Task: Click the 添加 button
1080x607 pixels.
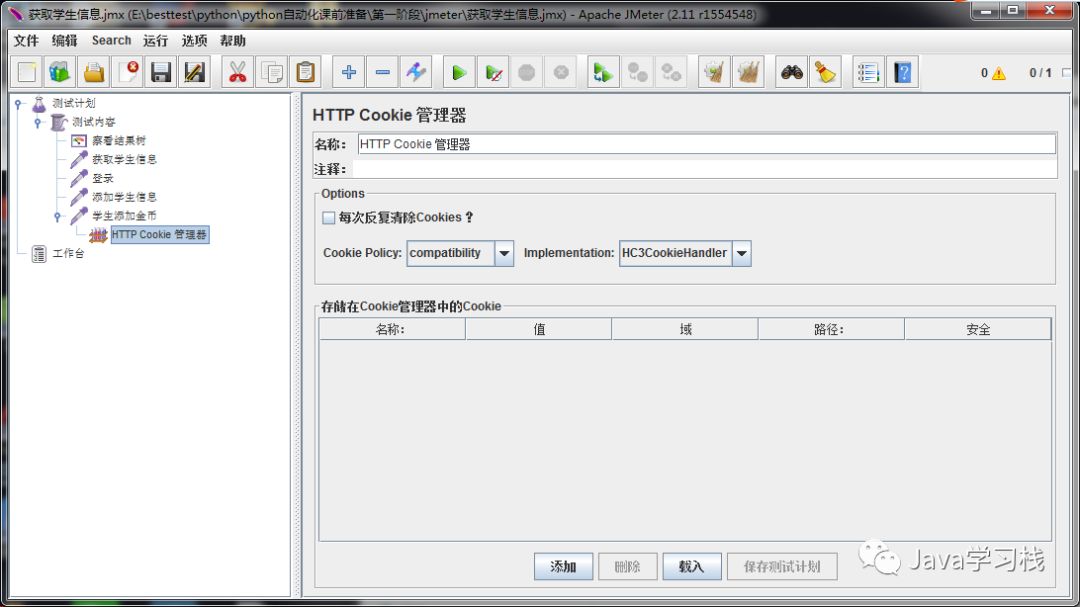Action: coord(563,566)
